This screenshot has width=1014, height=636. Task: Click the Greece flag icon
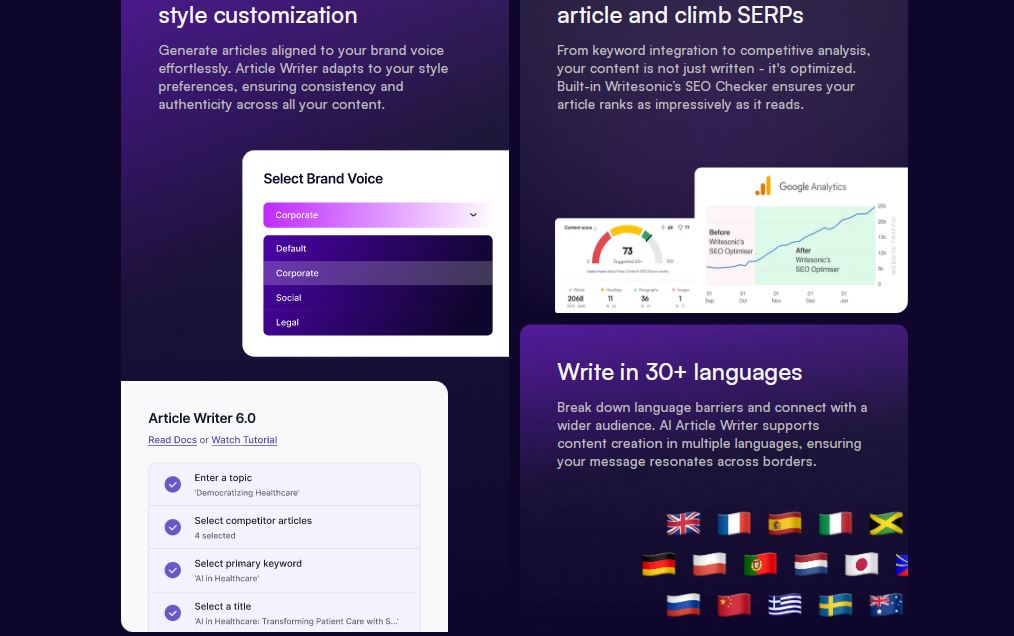click(785, 605)
